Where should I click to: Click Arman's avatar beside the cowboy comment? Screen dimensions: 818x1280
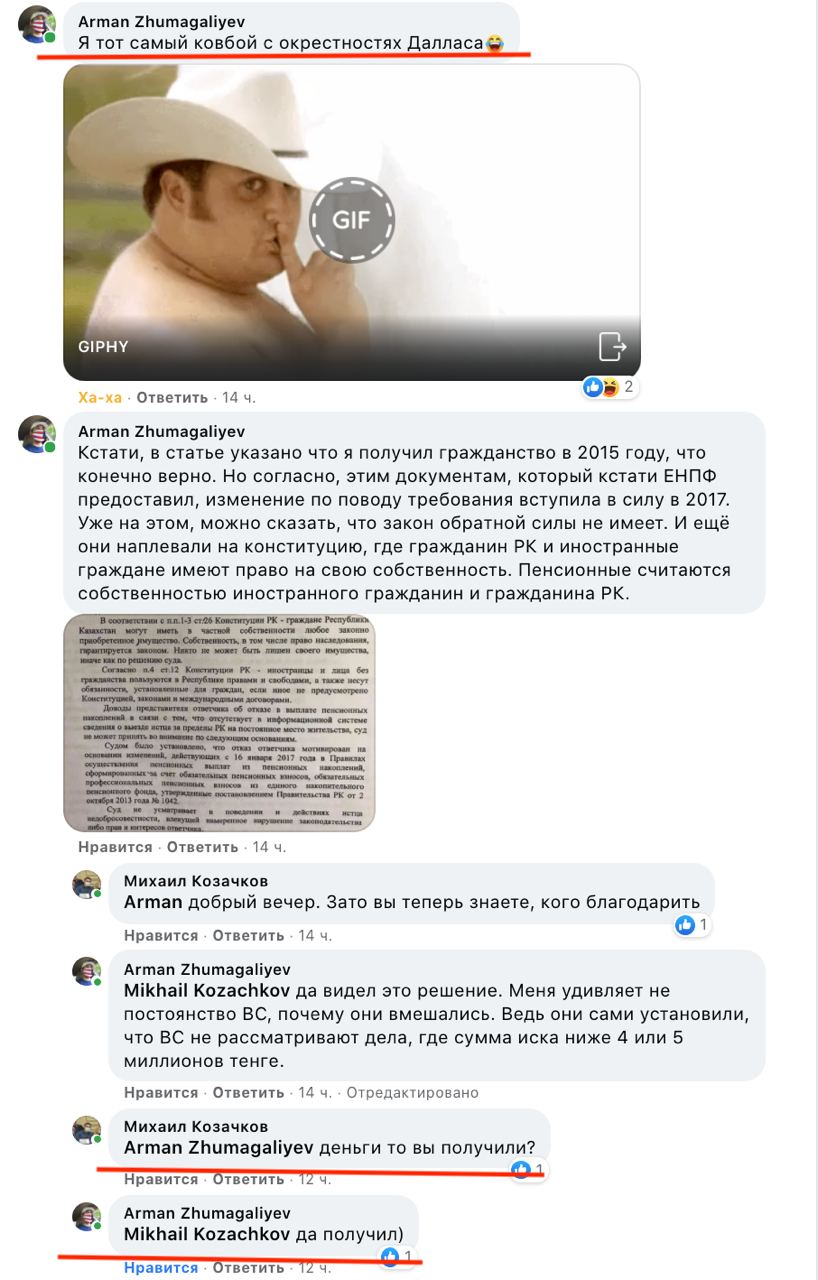37,24
